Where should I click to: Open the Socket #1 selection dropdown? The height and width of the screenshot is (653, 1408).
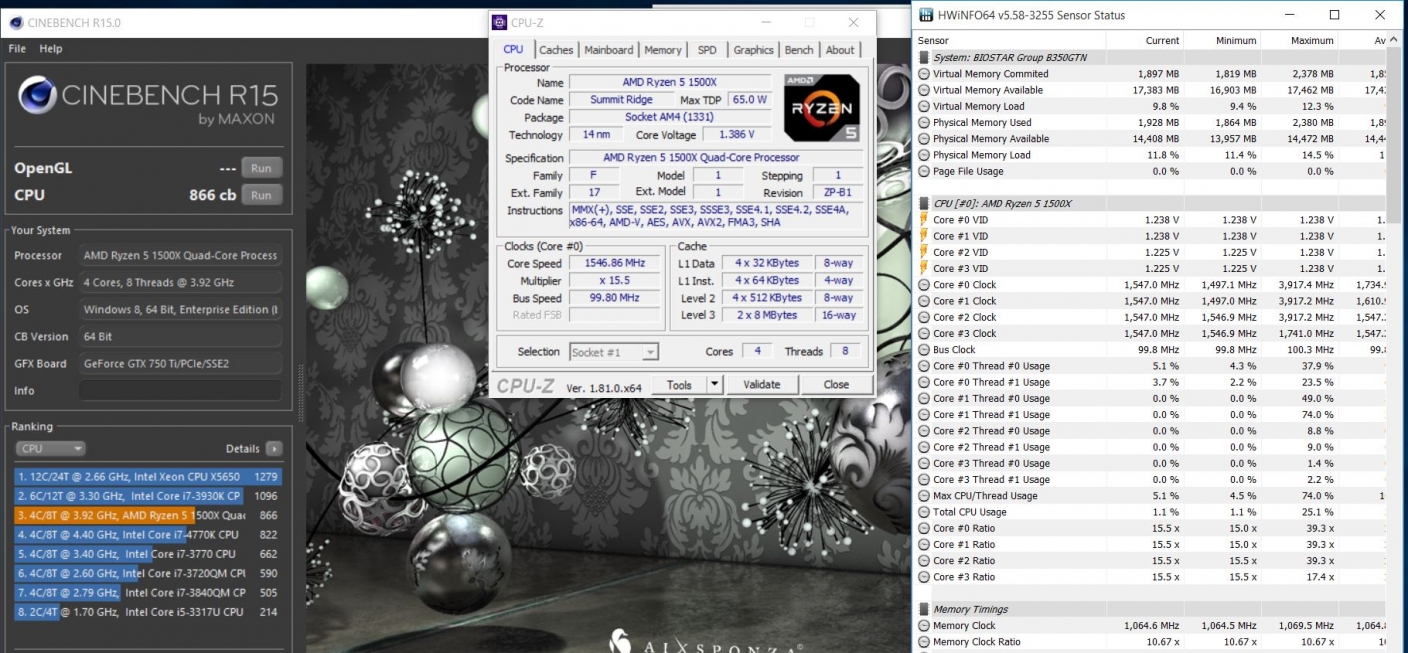tap(614, 352)
